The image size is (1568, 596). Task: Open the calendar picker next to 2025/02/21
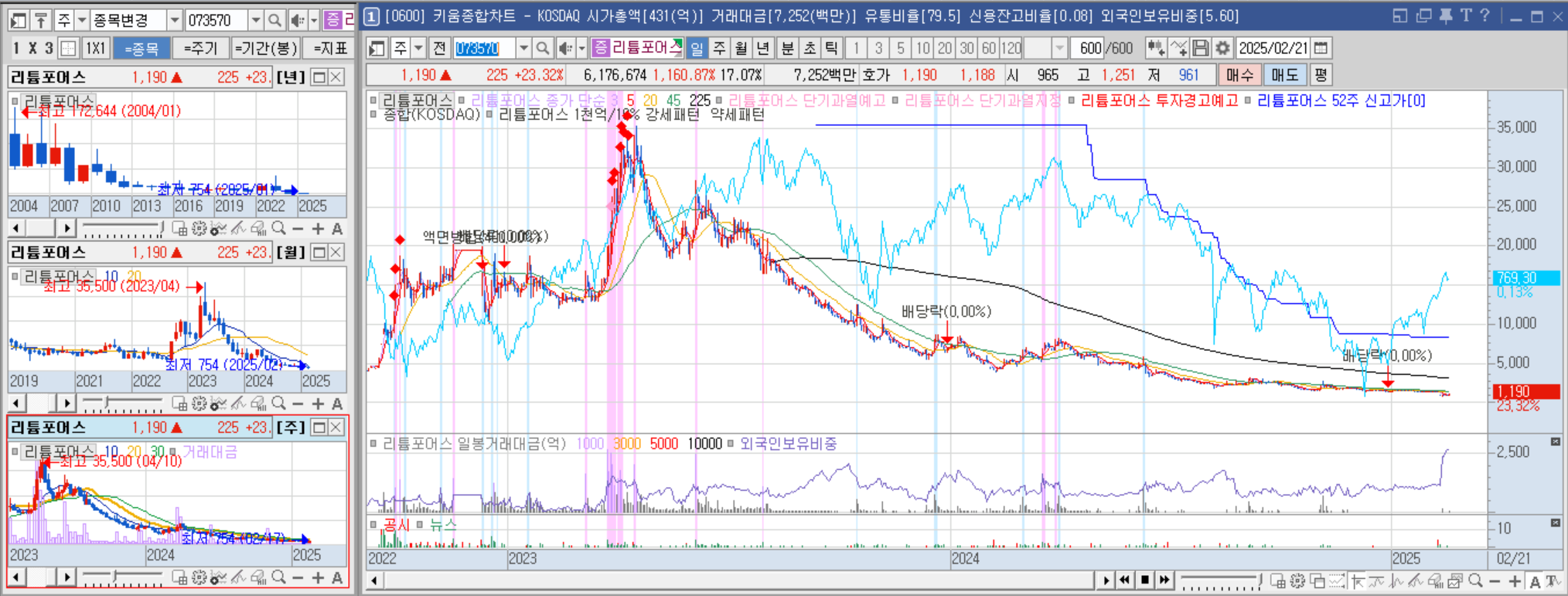coord(1321,48)
